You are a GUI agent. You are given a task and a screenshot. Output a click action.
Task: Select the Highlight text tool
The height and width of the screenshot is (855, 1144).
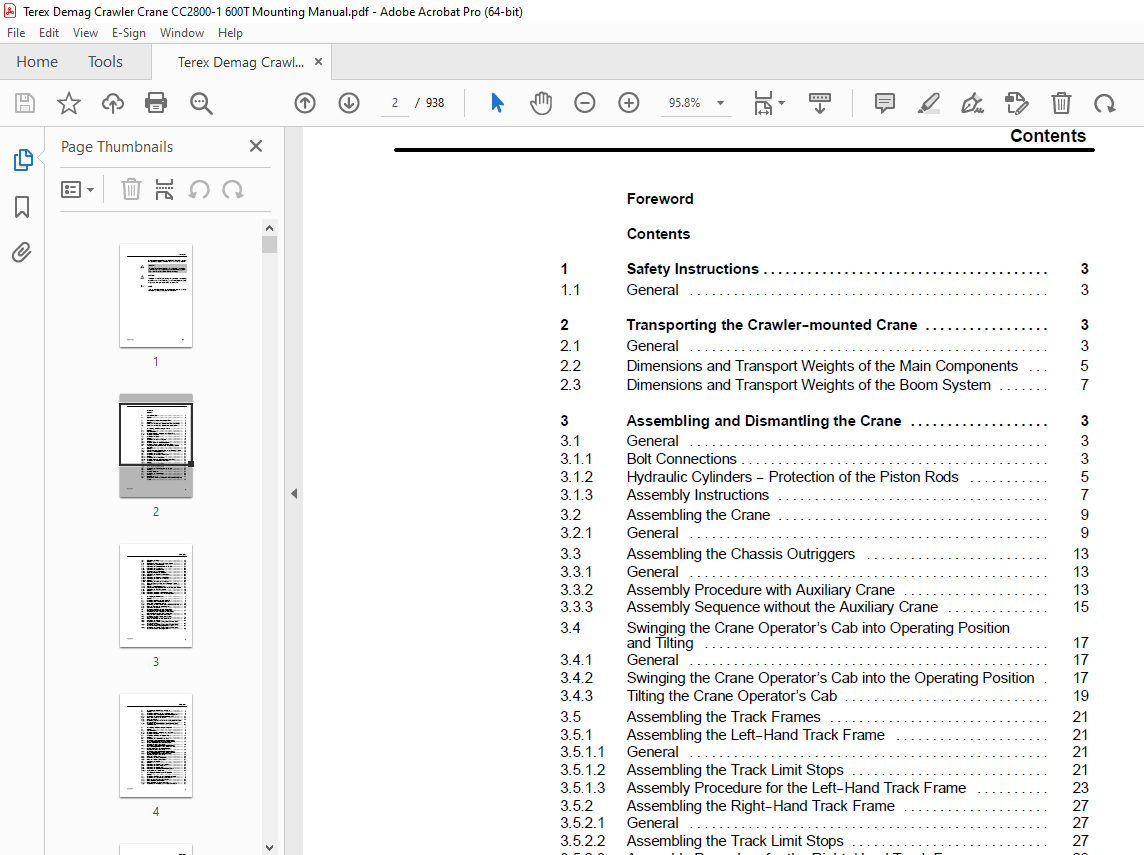pos(928,103)
